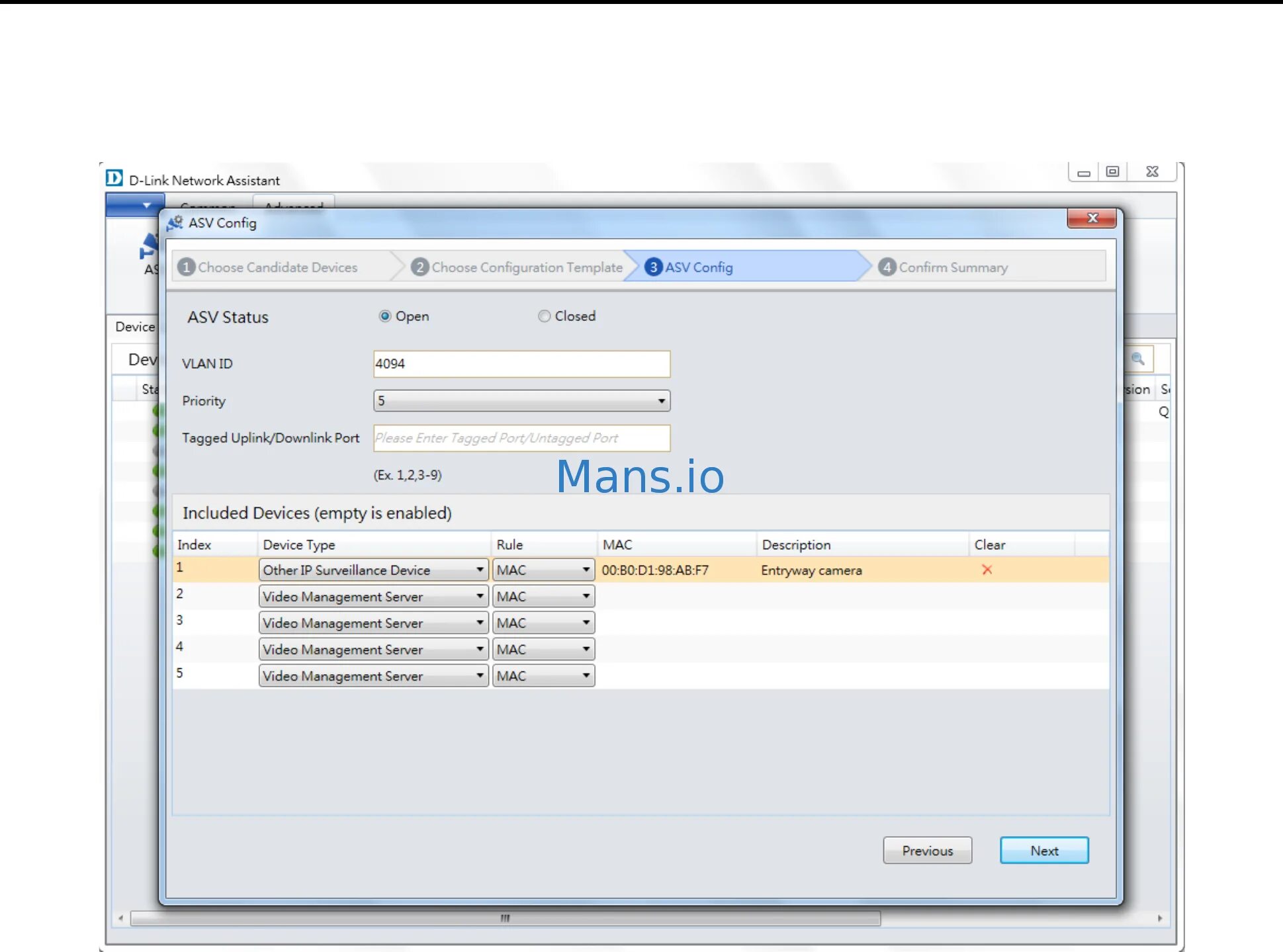Click the Description column header

point(863,544)
